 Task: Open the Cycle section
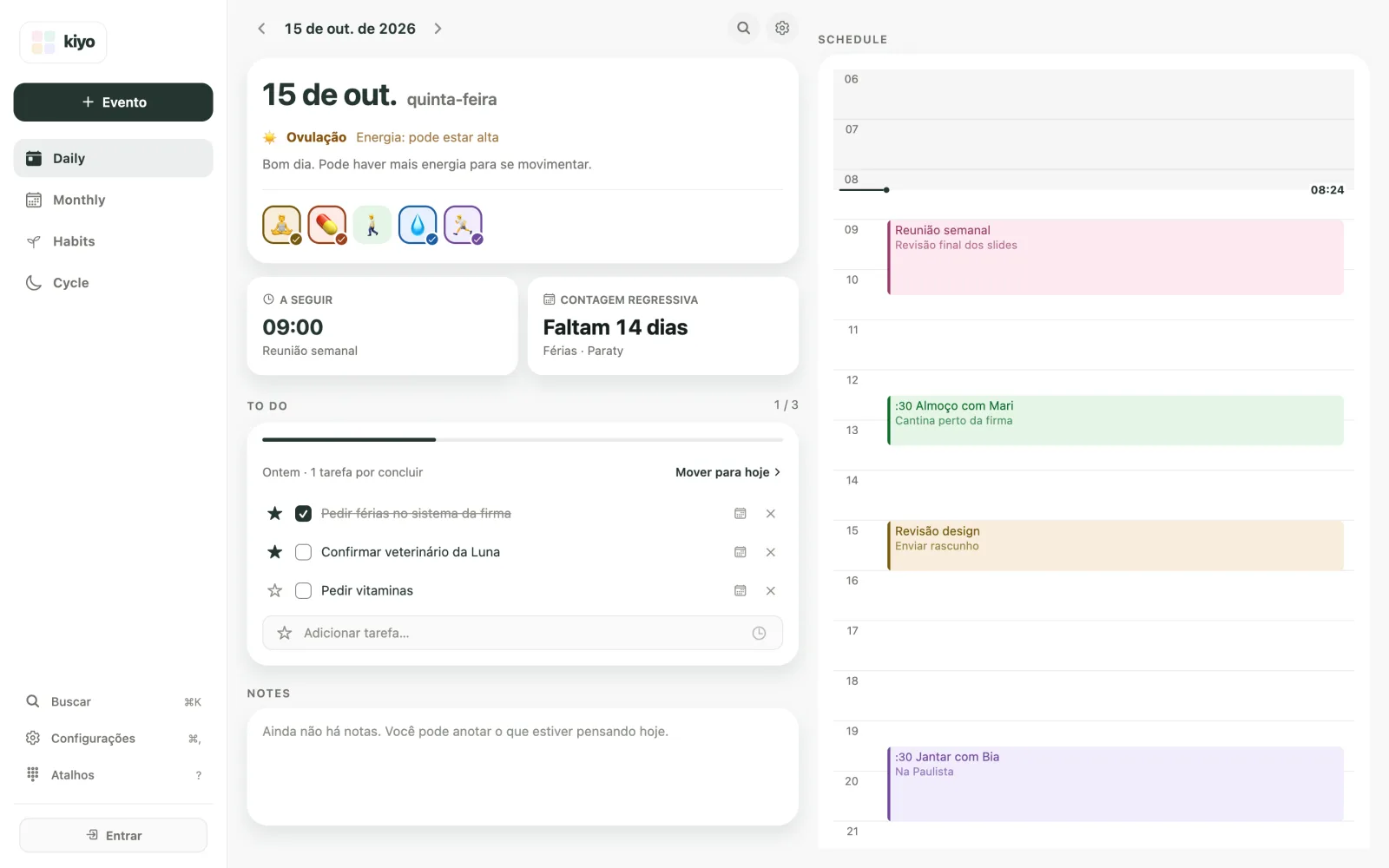113,283
